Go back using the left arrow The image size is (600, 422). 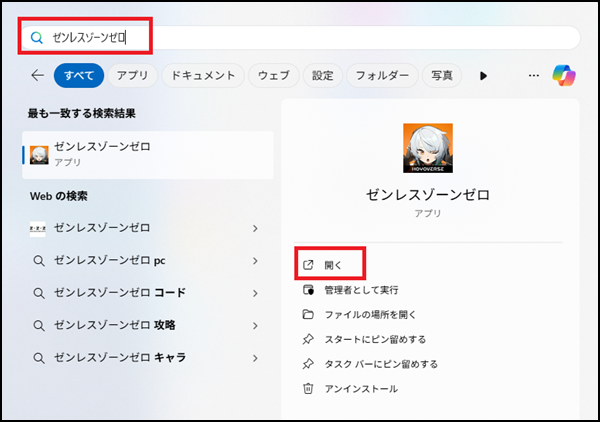point(38,75)
